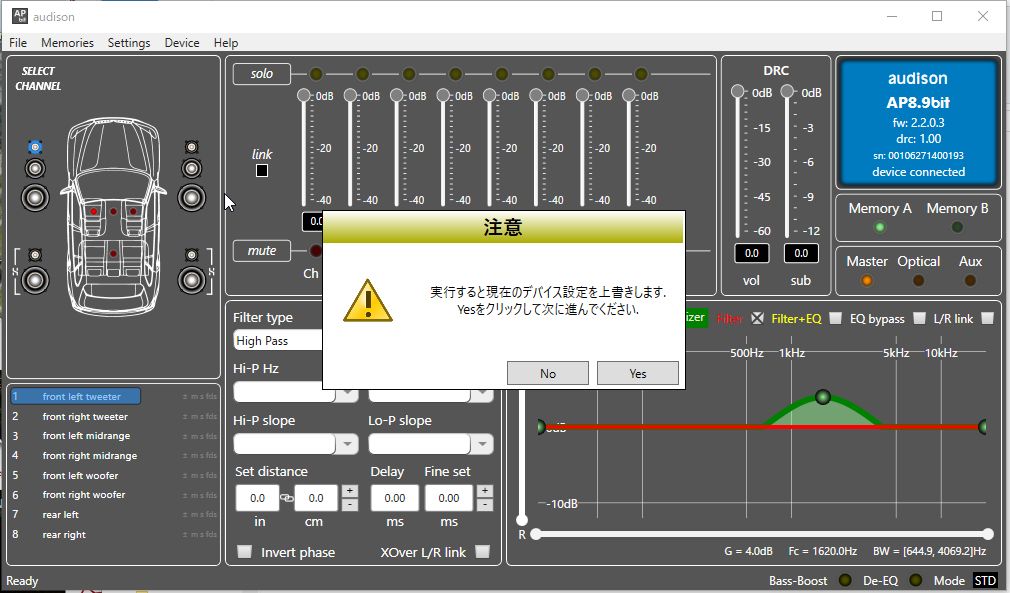Click Yes to confirm overwriting device settings
This screenshot has width=1010, height=593.
pyautogui.click(x=638, y=373)
